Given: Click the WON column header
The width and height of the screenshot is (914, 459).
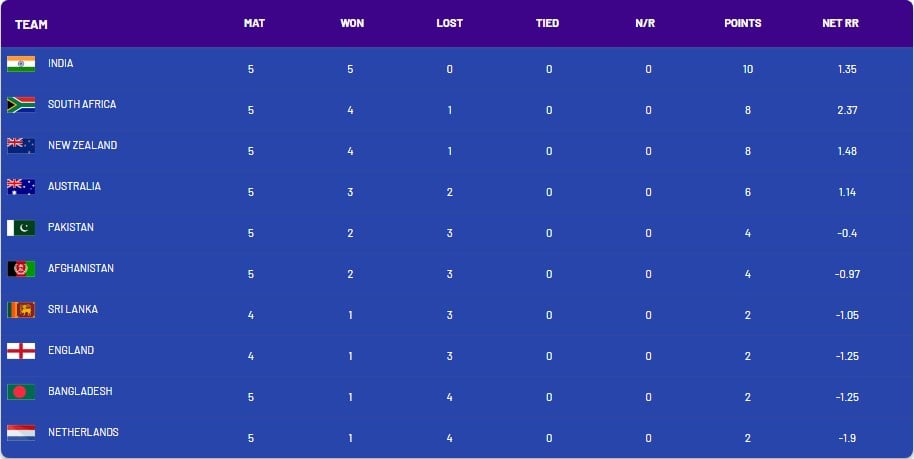Looking at the screenshot, I should coord(352,23).
